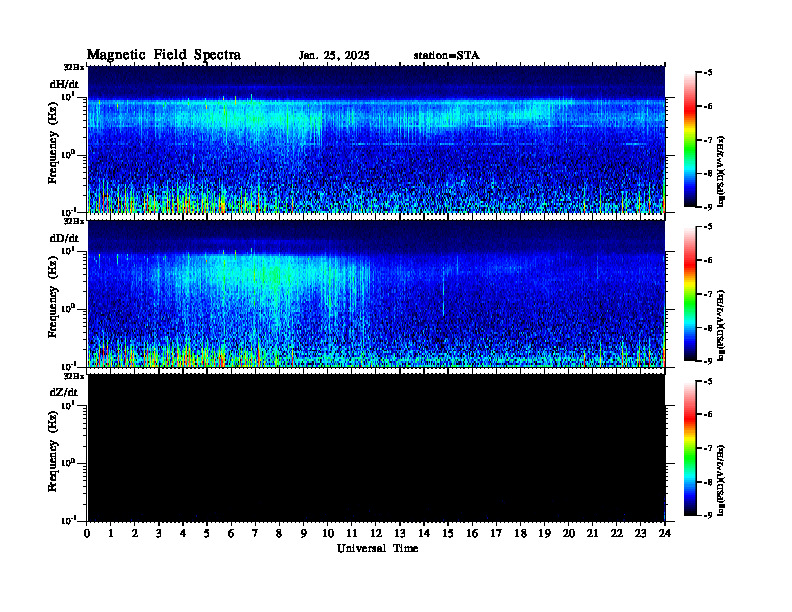Click the hour "2" tick label
The width and height of the screenshot is (792, 612).
[135, 534]
